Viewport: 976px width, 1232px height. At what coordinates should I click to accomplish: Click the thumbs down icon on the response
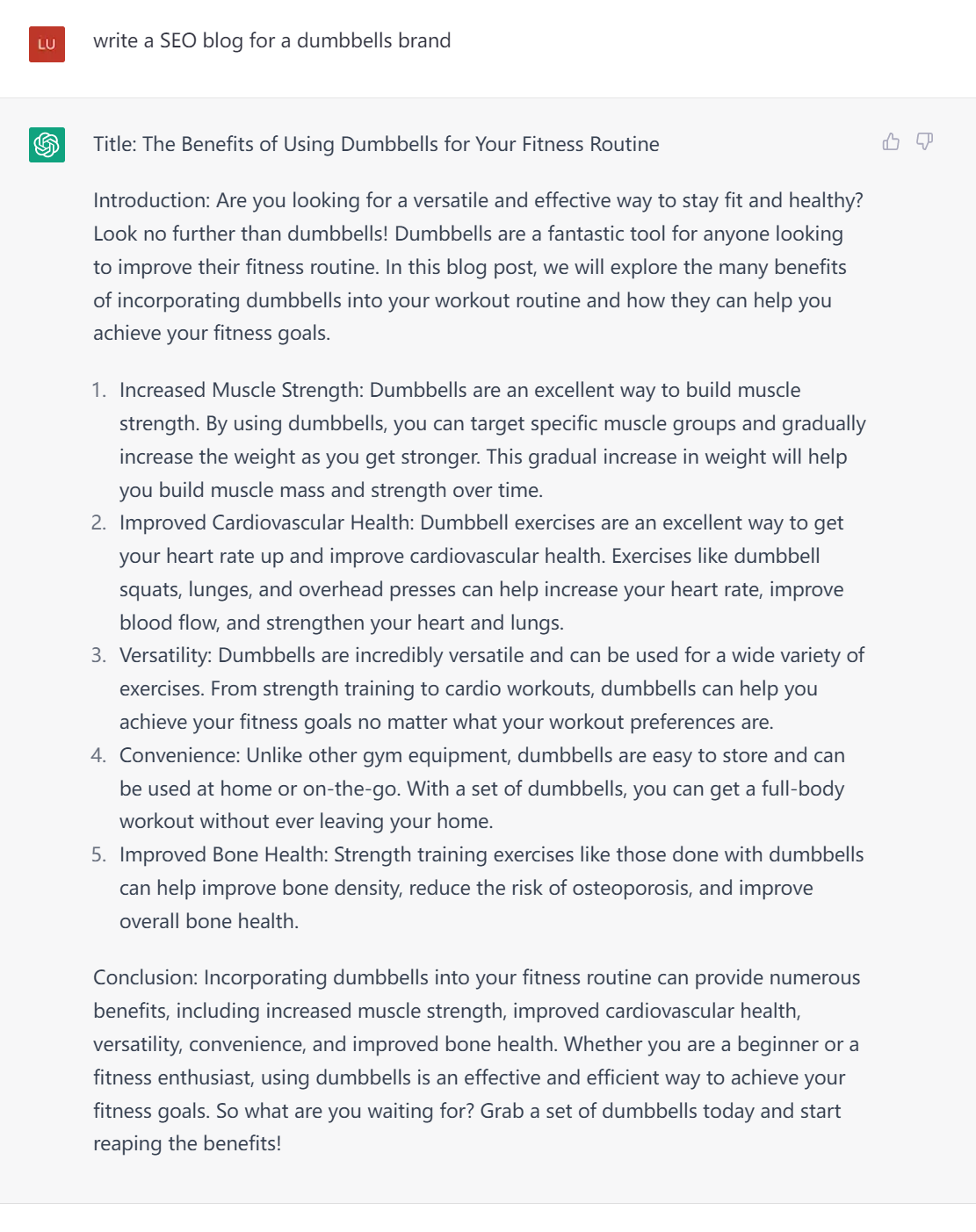tap(924, 141)
